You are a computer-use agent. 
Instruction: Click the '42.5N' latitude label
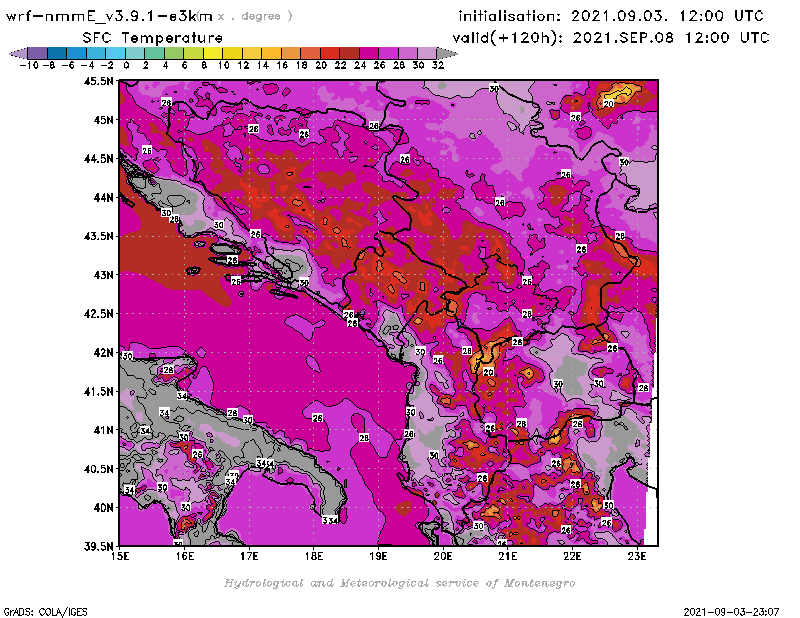tap(98, 314)
